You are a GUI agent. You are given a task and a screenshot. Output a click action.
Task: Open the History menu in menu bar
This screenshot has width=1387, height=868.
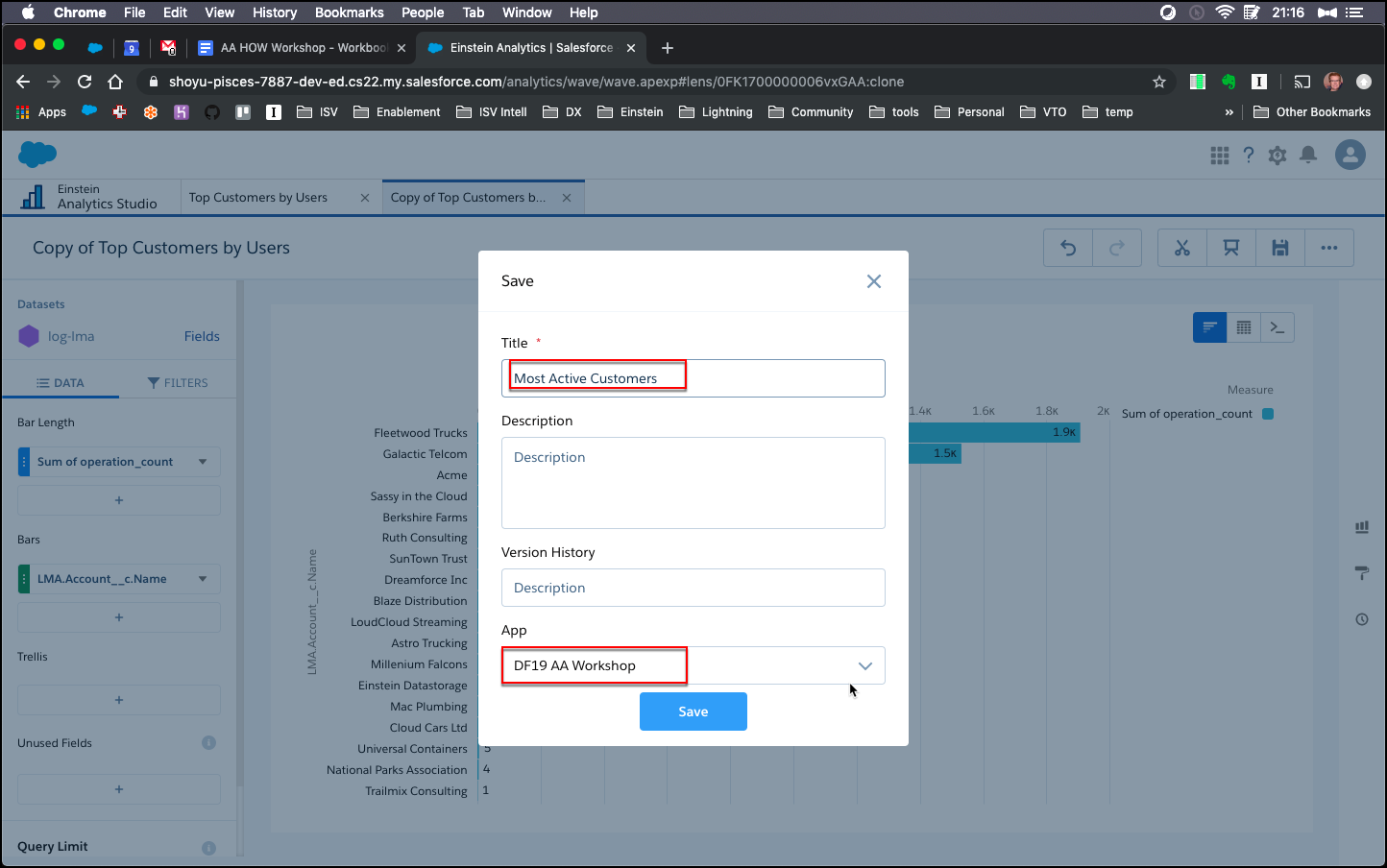pos(275,12)
